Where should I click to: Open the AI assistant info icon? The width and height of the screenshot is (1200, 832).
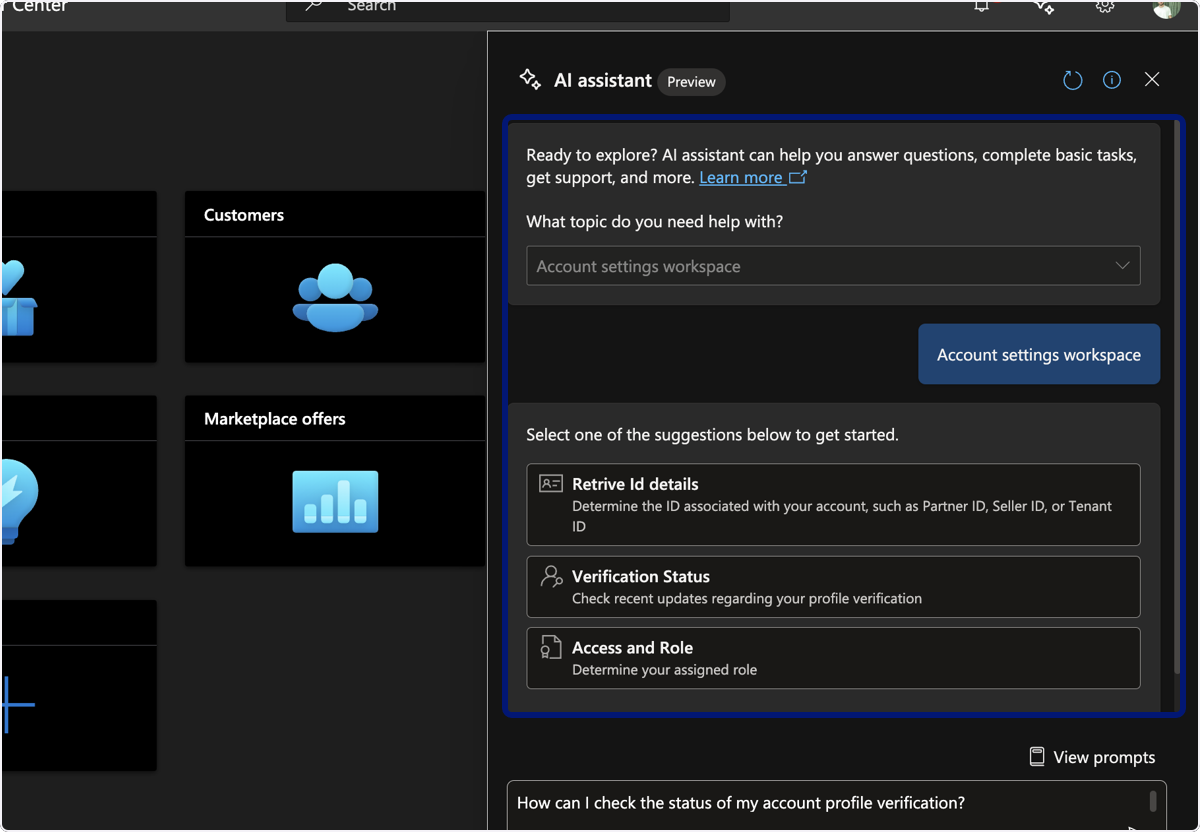pos(1112,80)
